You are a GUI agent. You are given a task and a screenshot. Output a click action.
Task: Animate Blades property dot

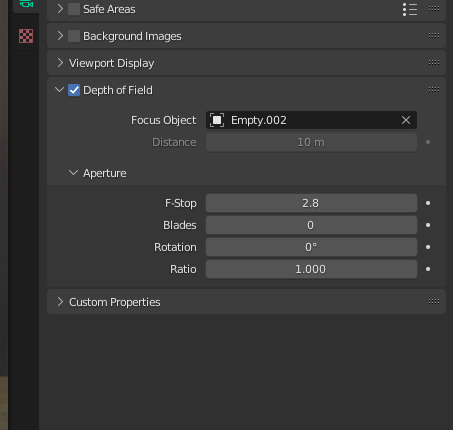[428, 225]
